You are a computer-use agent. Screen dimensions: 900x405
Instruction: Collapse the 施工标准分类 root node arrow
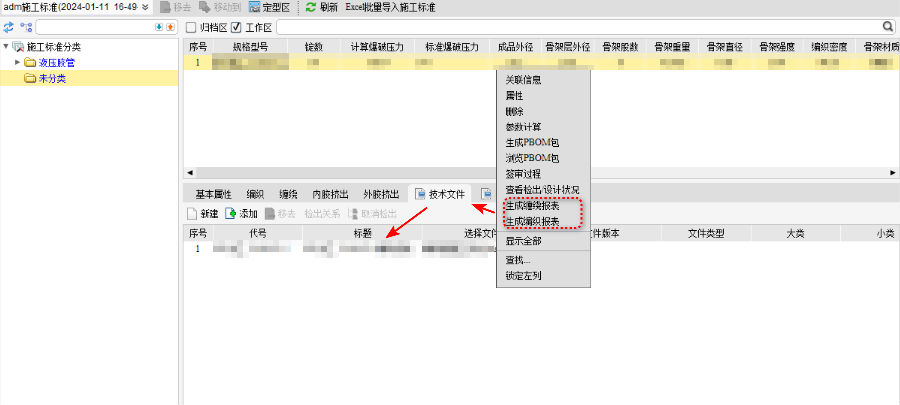pyautogui.click(x=6, y=47)
